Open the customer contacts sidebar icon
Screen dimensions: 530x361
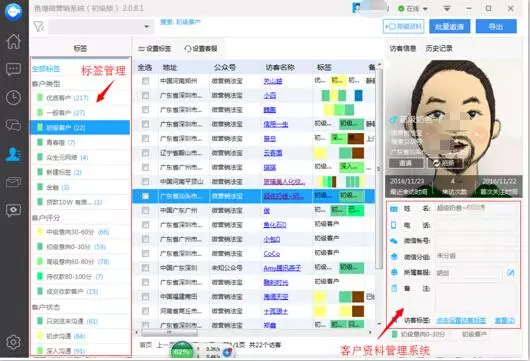(14, 154)
